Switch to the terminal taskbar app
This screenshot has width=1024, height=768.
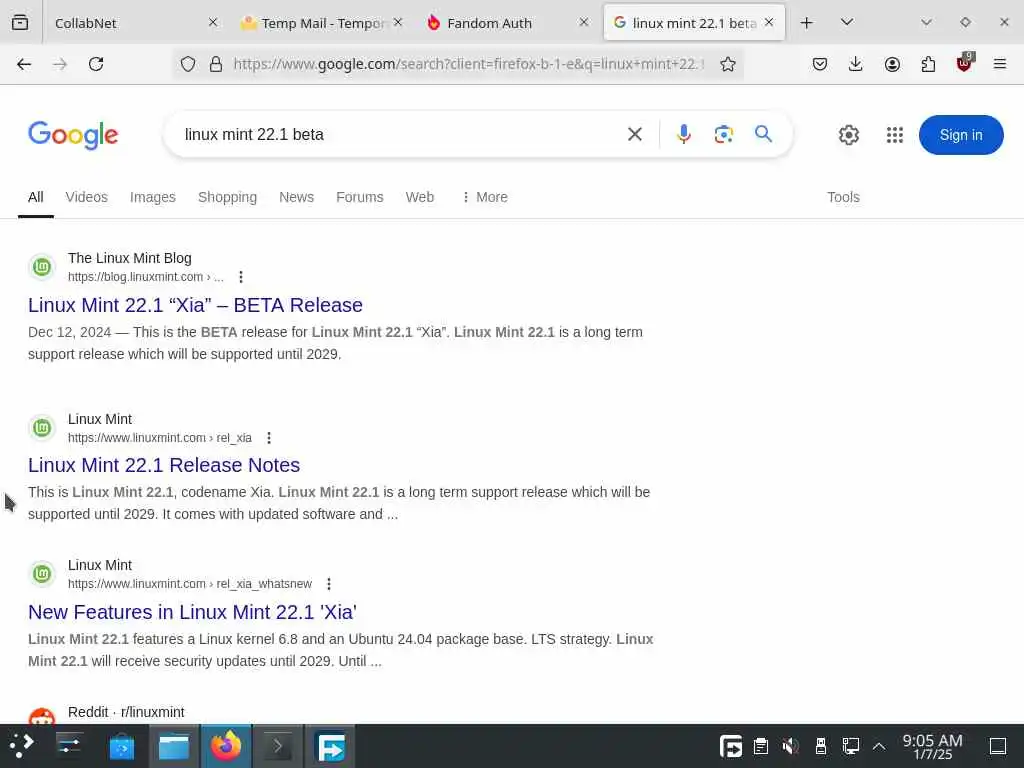278,746
